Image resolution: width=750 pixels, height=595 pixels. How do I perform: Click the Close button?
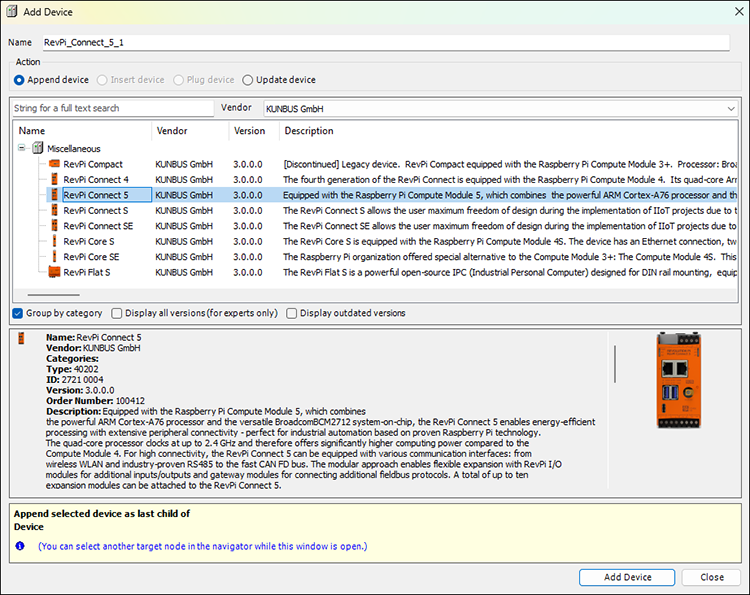click(x=711, y=577)
